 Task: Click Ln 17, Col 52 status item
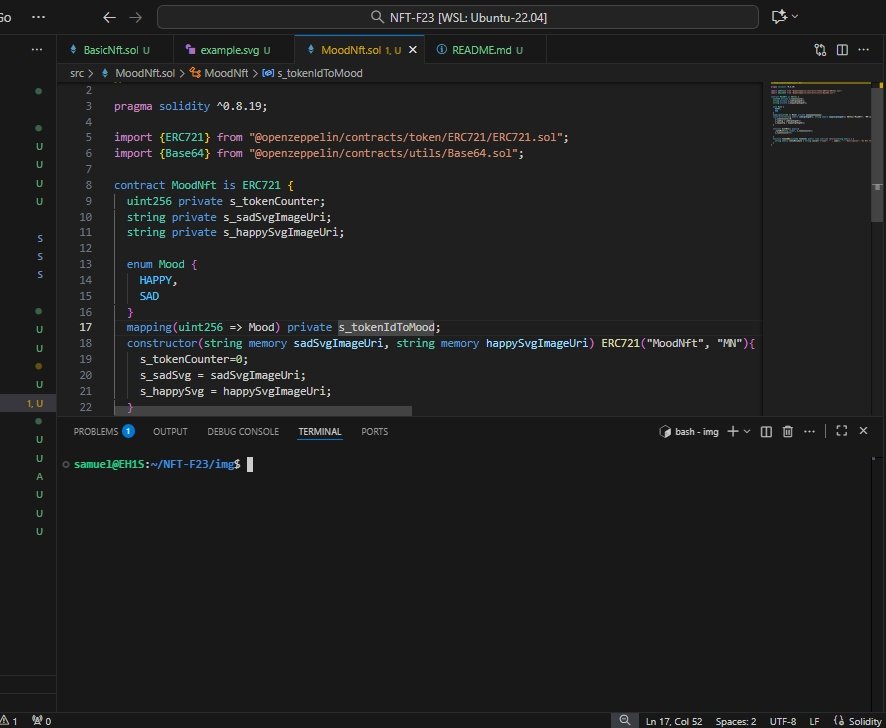tap(674, 721)
